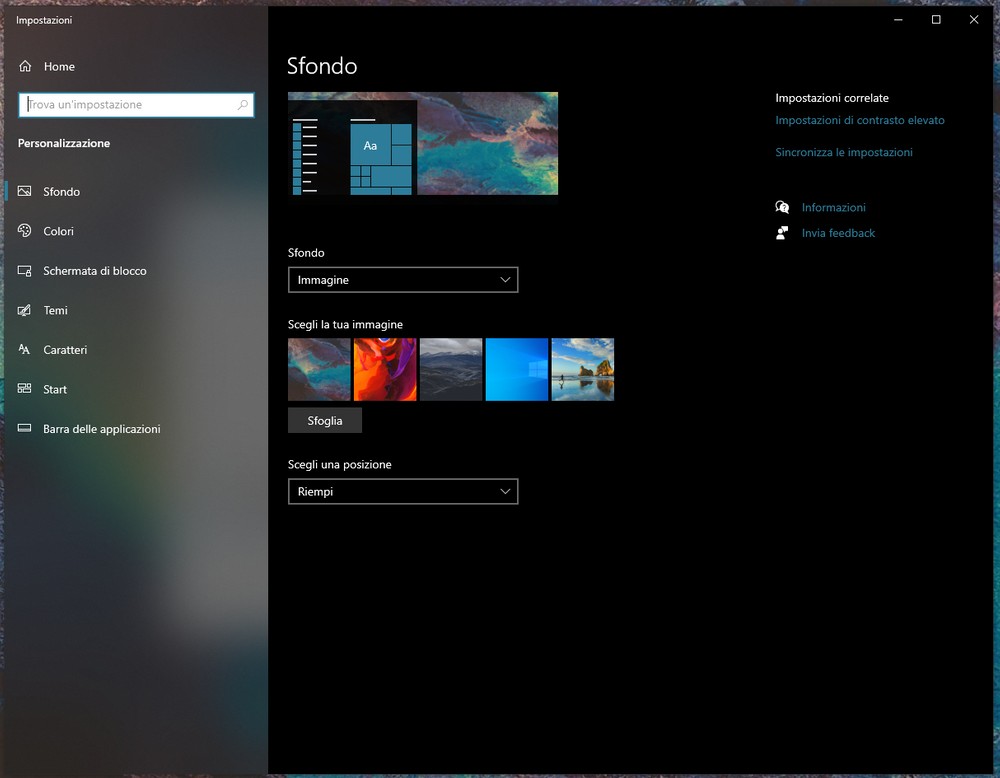Click the Informazioni help icon
The image size is (1000, 778).
782,207
